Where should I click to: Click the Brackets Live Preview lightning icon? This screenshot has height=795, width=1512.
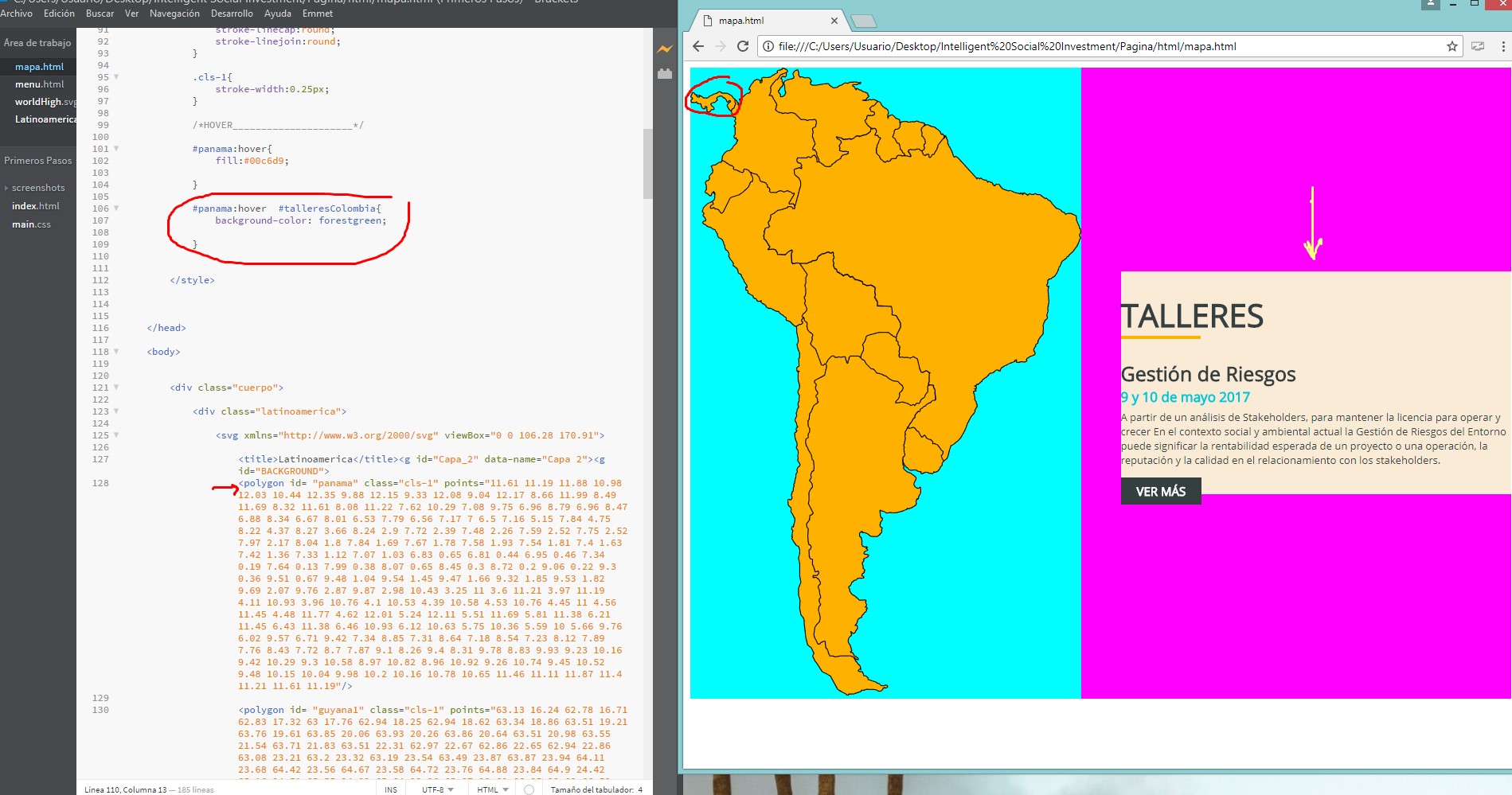tap(665, 49)
